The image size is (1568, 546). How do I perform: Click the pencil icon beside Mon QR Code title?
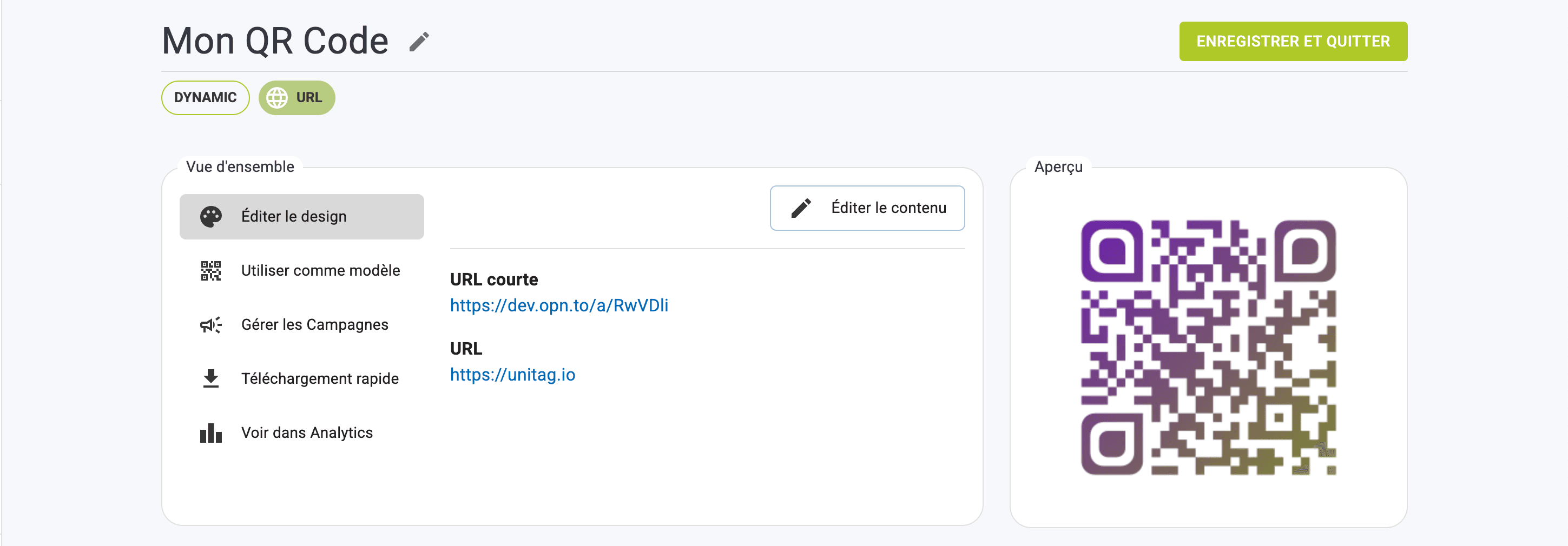(x=419, y=41)
